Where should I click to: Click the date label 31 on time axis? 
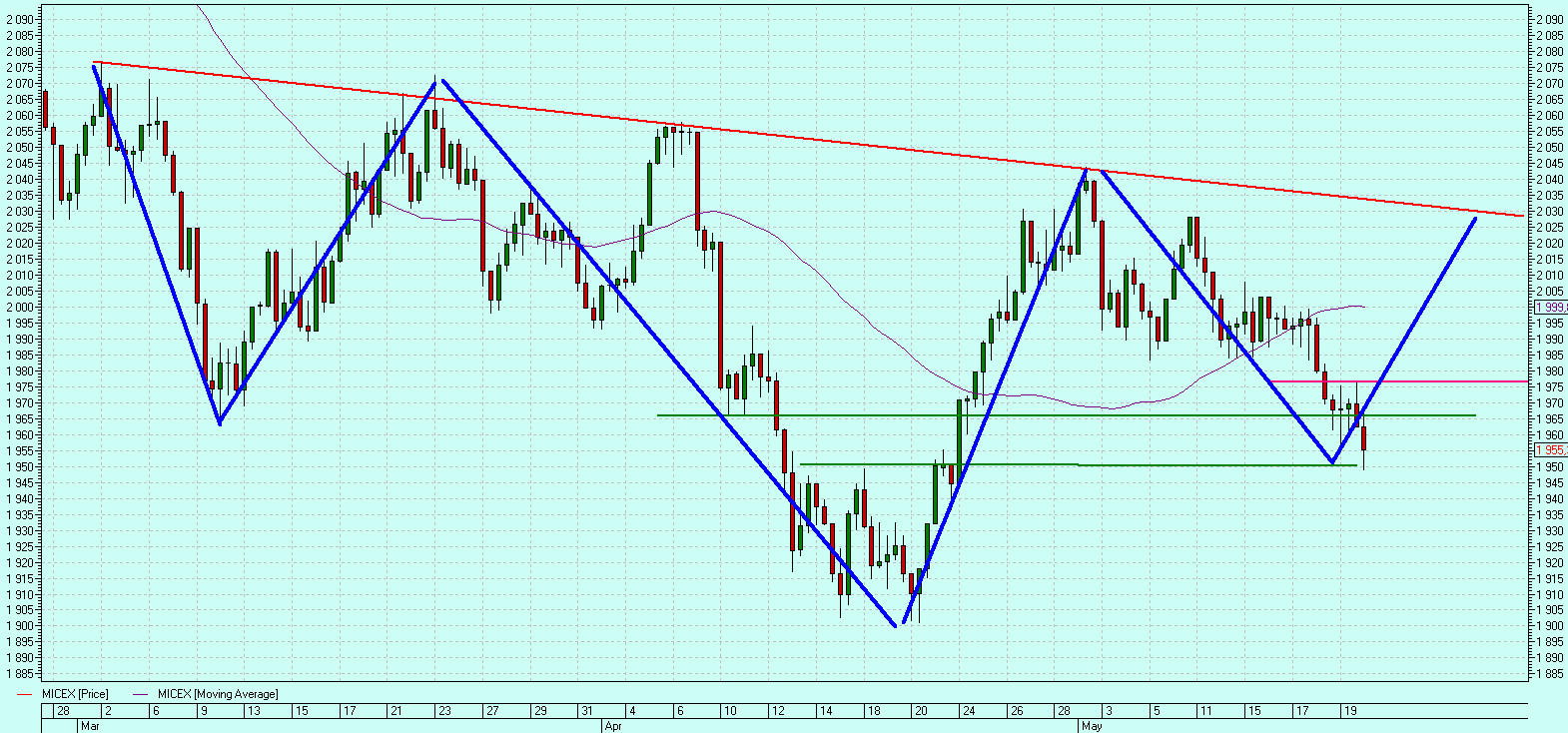[x=587, y=711]
